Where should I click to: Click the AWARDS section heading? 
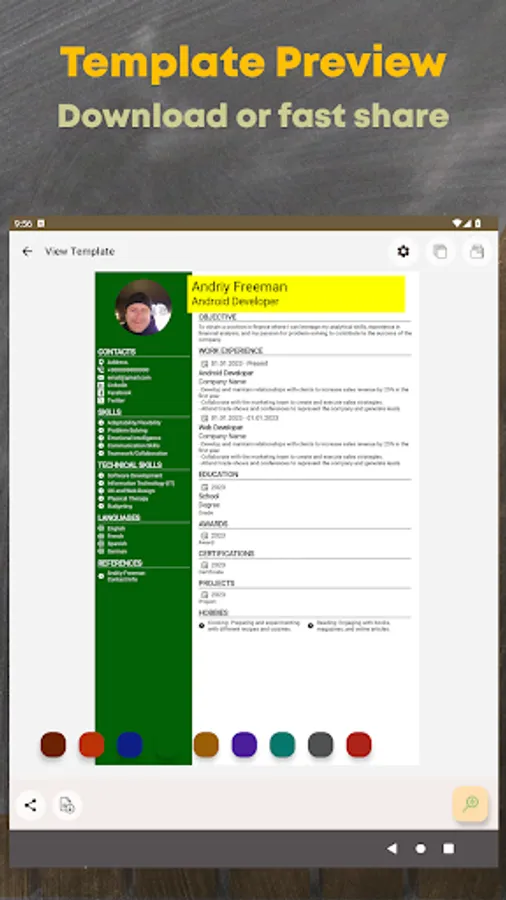[x=213, y=524]
